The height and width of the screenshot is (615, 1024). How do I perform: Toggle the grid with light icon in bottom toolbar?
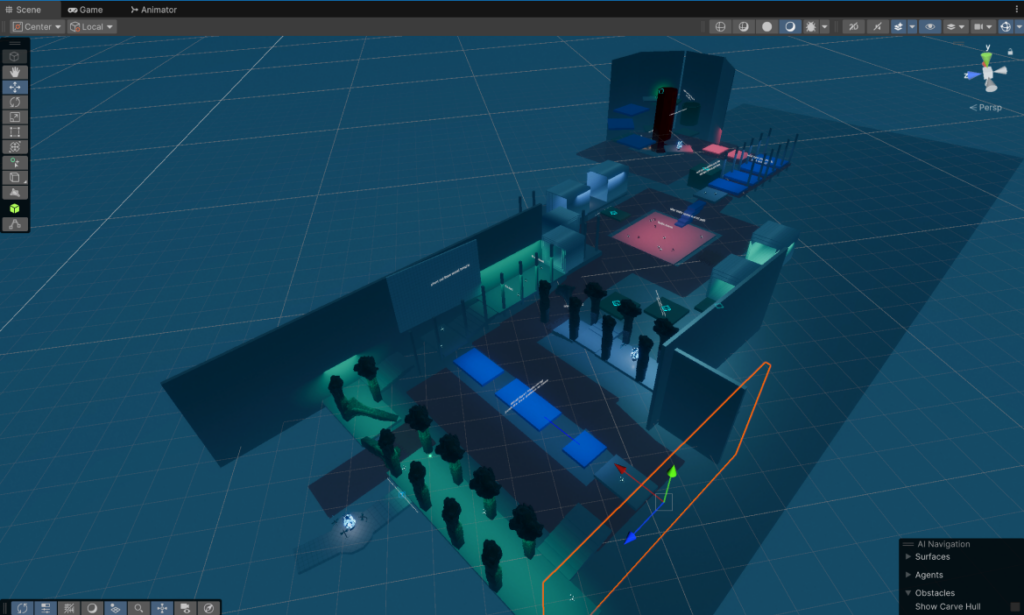point(116,608)
